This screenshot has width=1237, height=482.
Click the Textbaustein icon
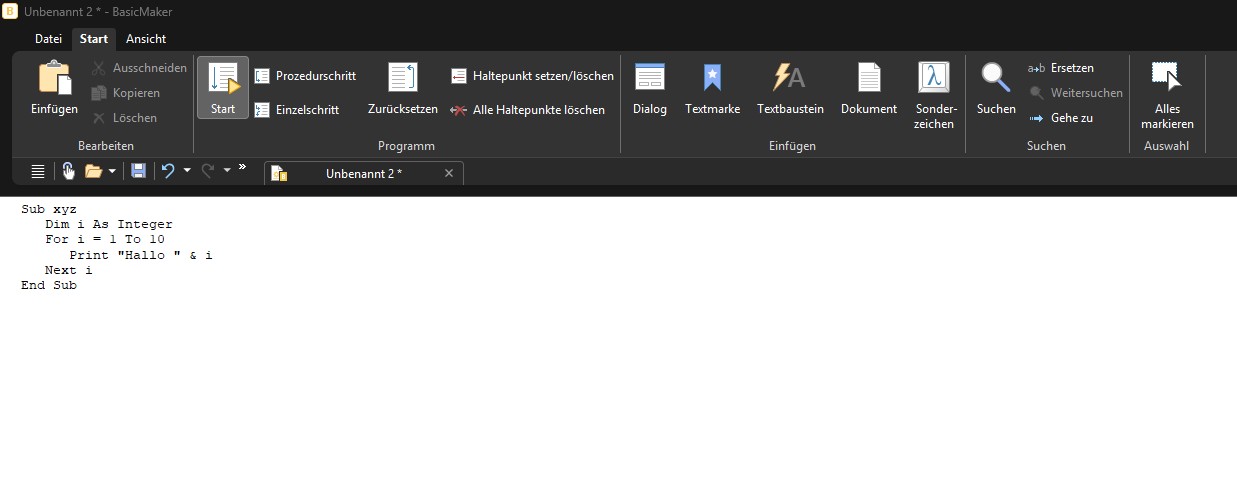click(789, 78)
